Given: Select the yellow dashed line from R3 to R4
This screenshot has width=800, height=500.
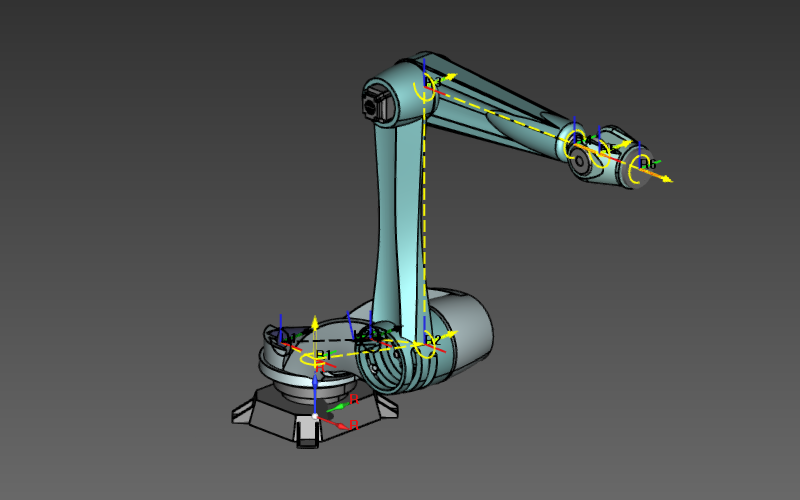Looking at the screenshot, I should point(500,113).
